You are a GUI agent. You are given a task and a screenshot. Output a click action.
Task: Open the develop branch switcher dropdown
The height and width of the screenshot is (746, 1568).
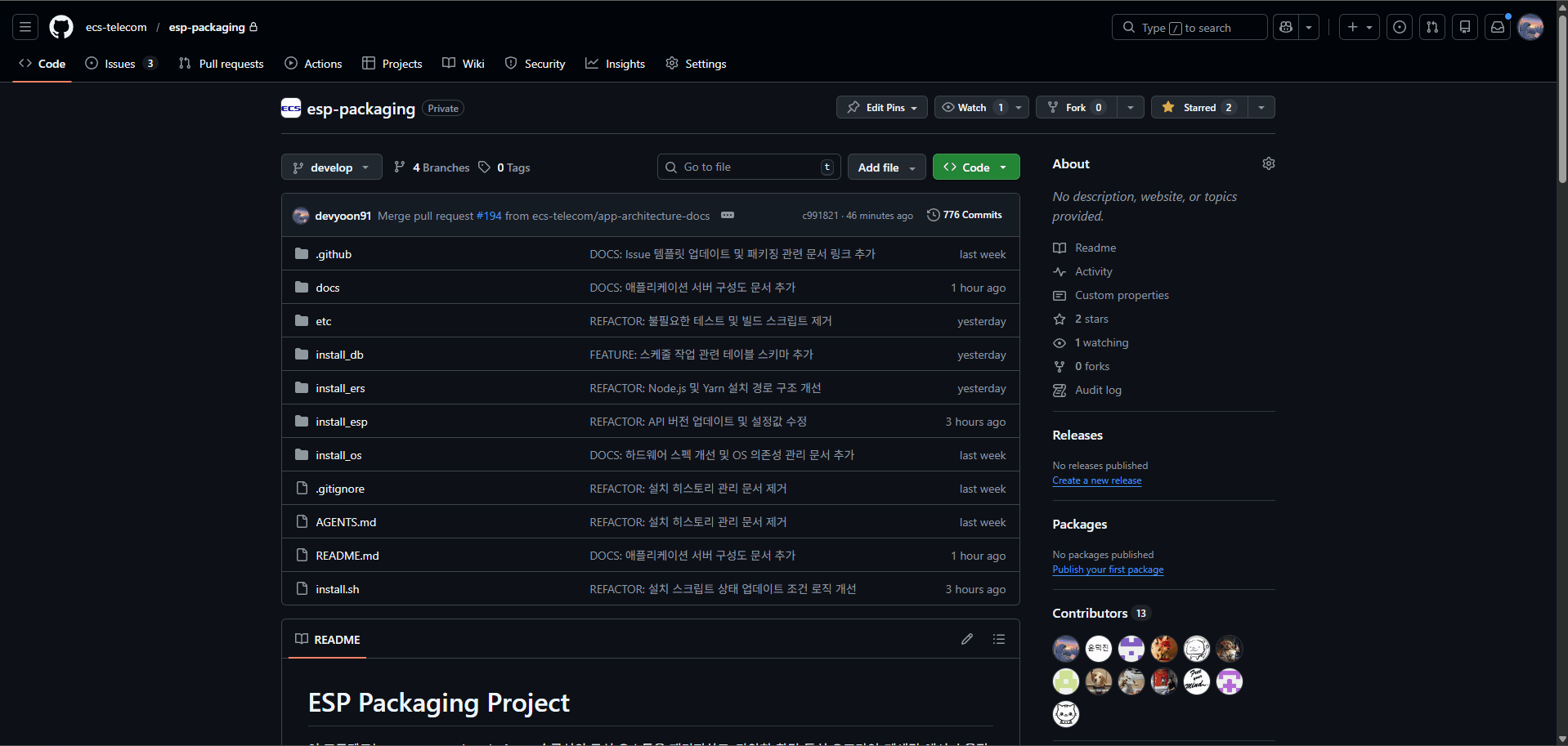pyautogui.click(x=332, y=167)
